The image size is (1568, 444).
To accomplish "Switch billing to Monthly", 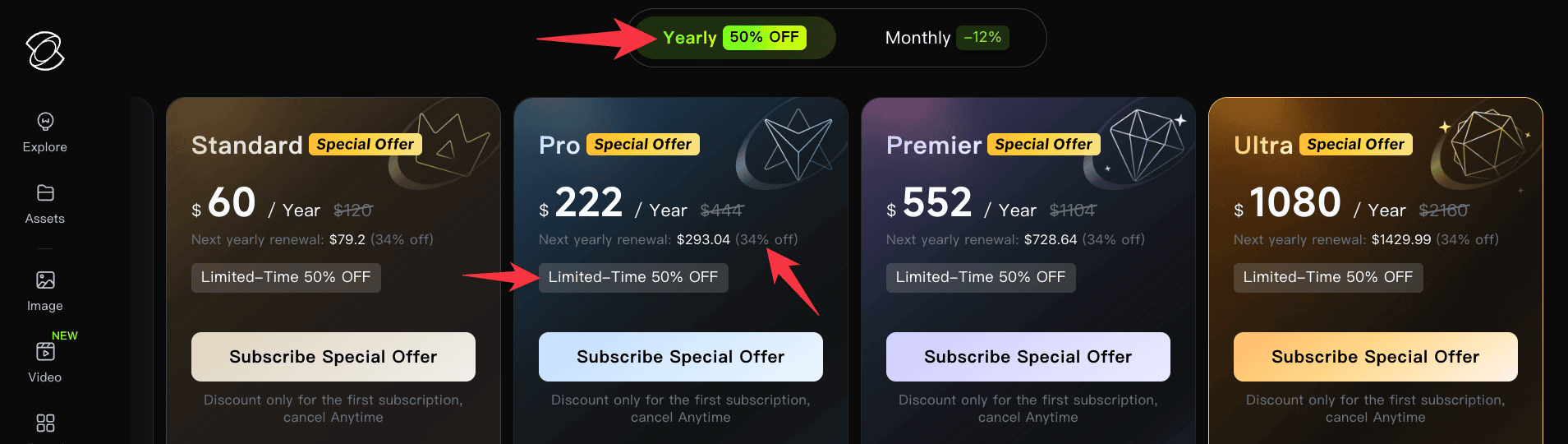I will (x=917, y=38).
